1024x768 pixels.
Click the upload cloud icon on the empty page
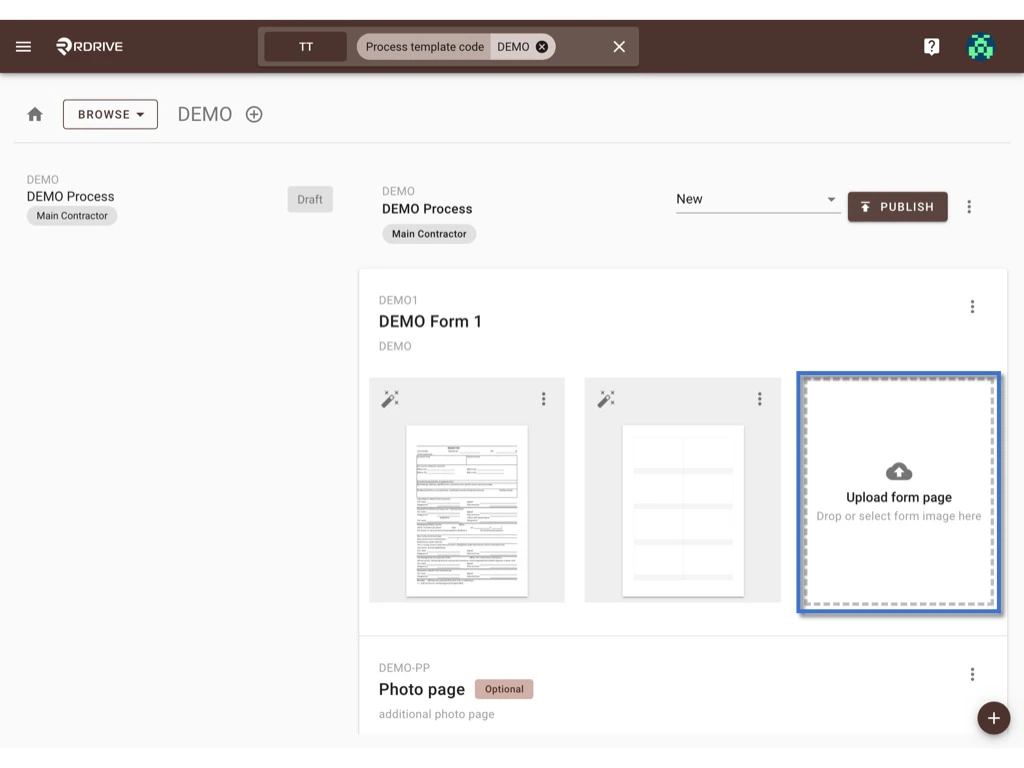coord(898,471)
